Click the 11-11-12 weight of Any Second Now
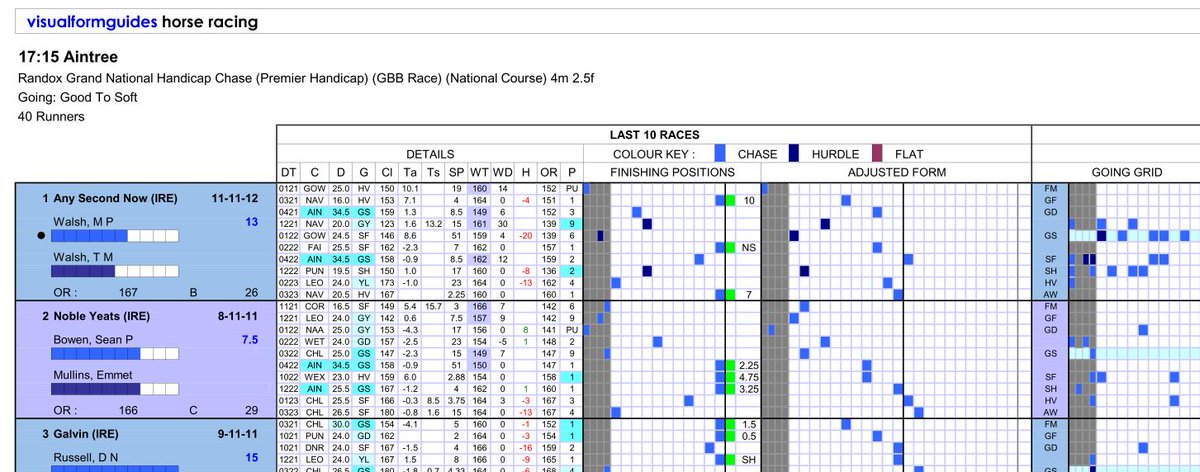Viewport: 1200px width, 472px height. click(x=233, y=198)
